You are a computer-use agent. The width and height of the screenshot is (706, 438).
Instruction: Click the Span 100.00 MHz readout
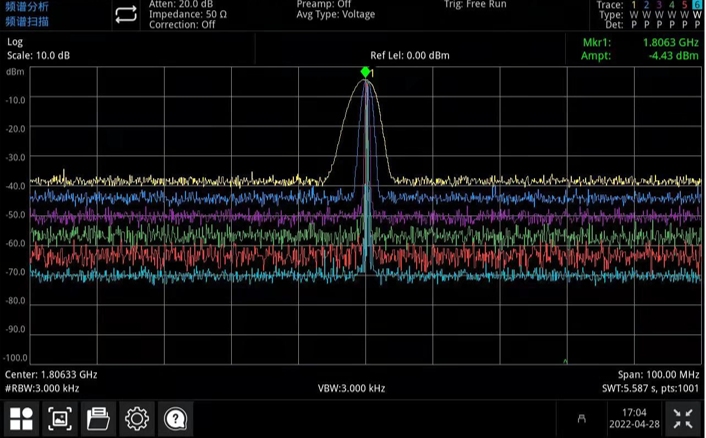(660, 375)
